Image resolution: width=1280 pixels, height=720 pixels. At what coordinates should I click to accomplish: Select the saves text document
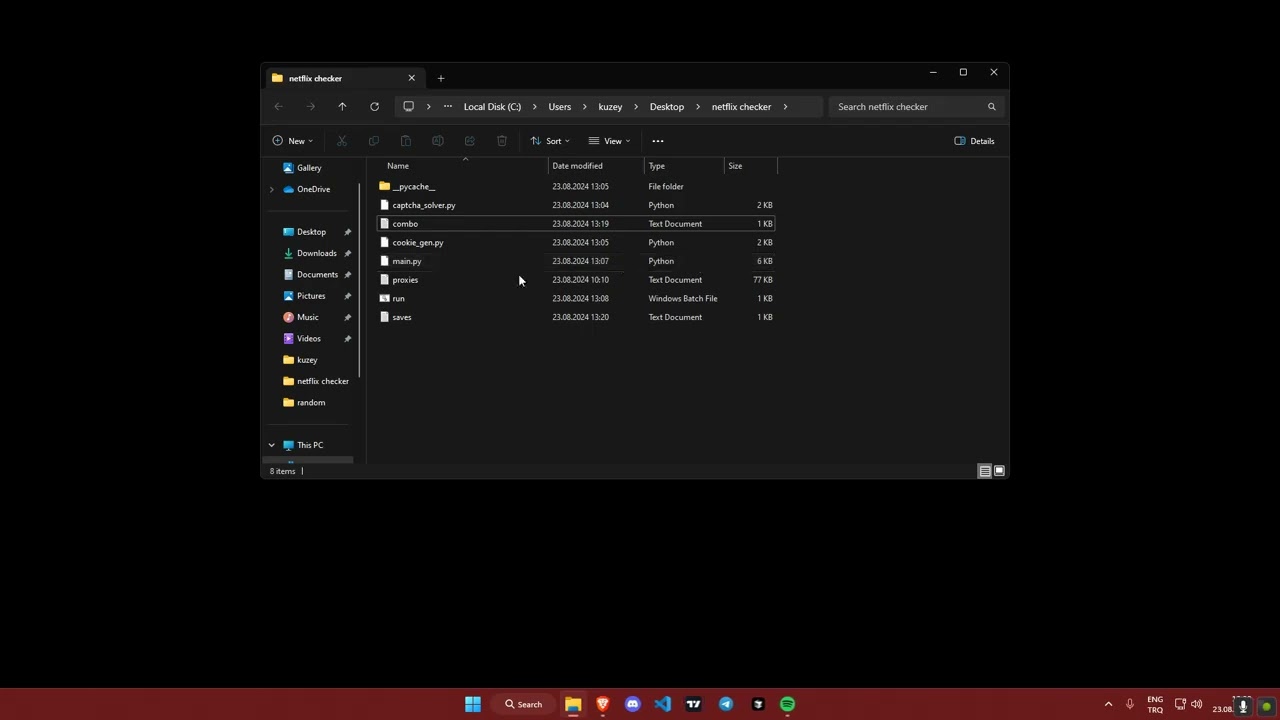[576, 317]
